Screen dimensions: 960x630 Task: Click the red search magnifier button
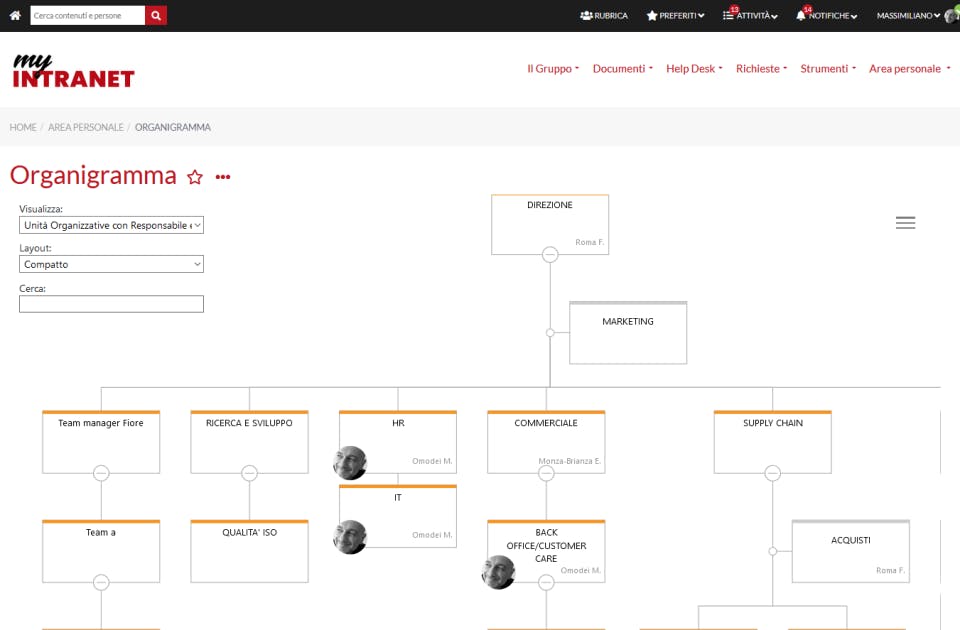coord(156,15)
